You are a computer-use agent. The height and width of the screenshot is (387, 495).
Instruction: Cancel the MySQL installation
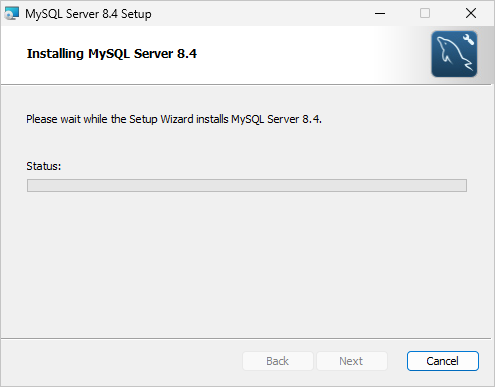443,361
